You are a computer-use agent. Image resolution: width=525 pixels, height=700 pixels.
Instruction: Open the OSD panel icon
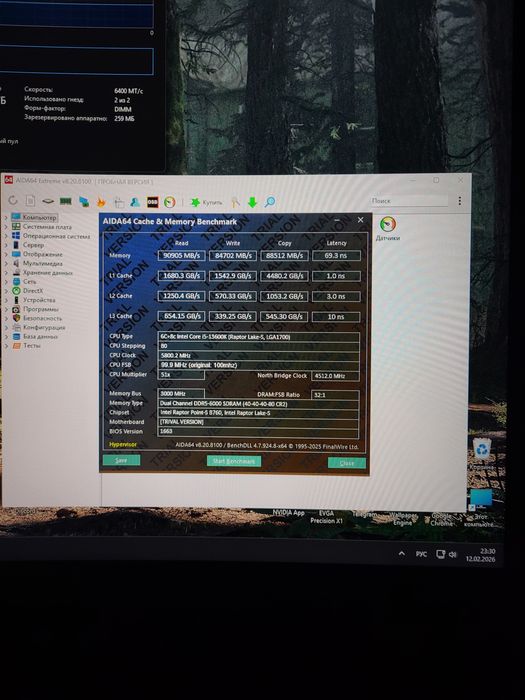click(152, 202)
